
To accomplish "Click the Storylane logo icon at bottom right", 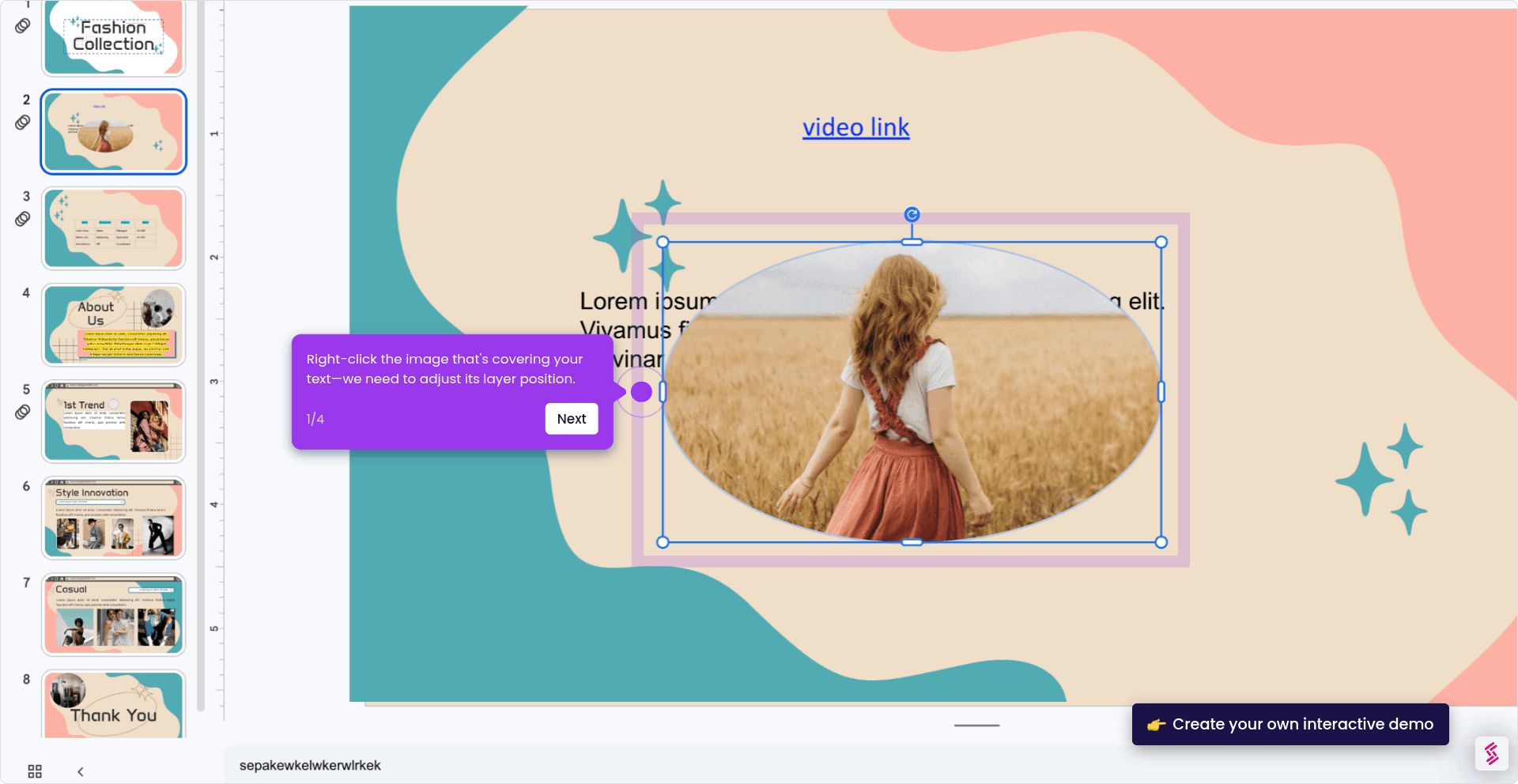I will [1491, 753].
